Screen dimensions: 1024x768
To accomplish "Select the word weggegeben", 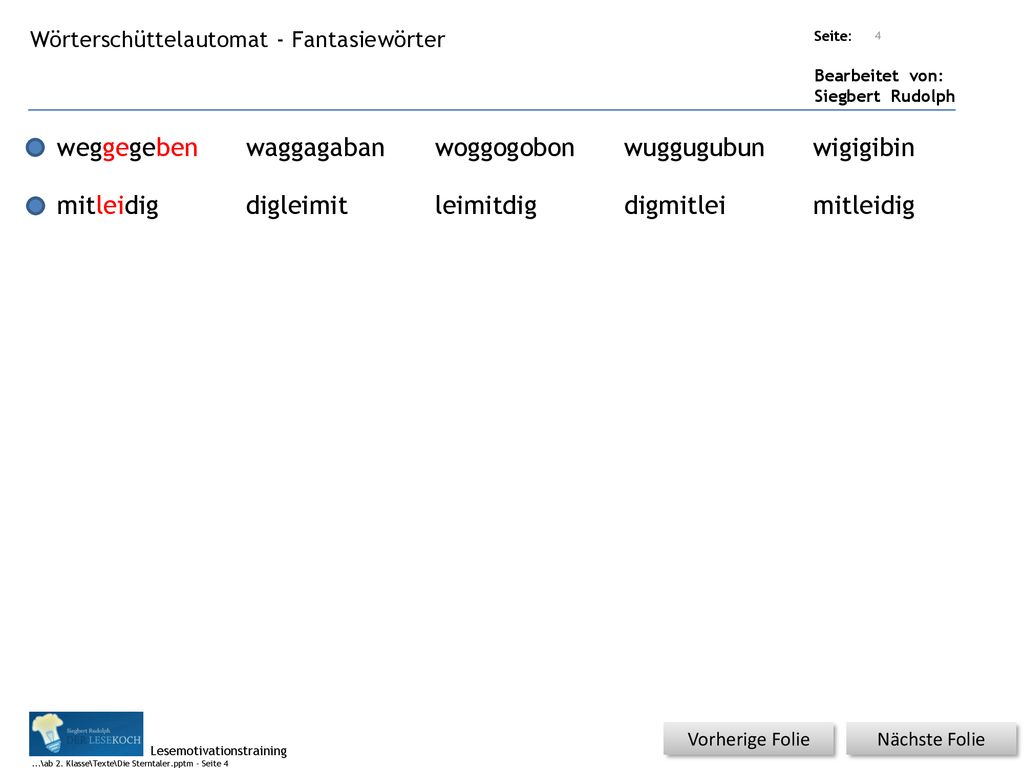I will click(x=127, y=148).
